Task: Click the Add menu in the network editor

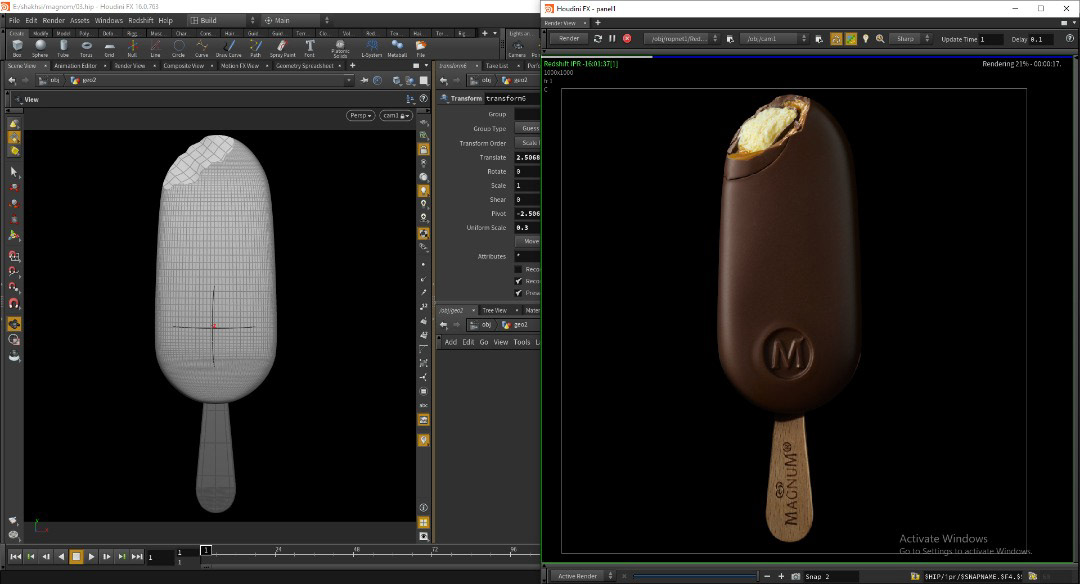Action: [450, 342]
